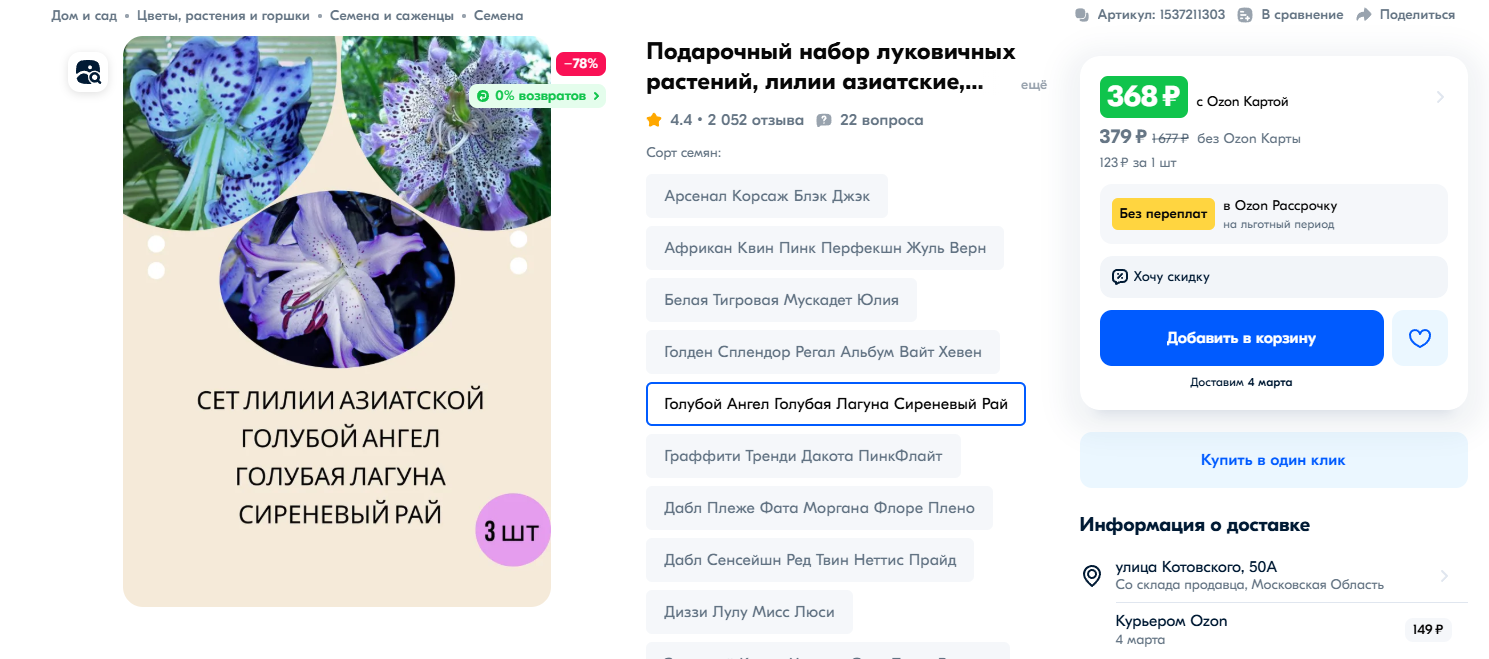Click the star rating icon

pyautogui.click(x=654, y=120)
